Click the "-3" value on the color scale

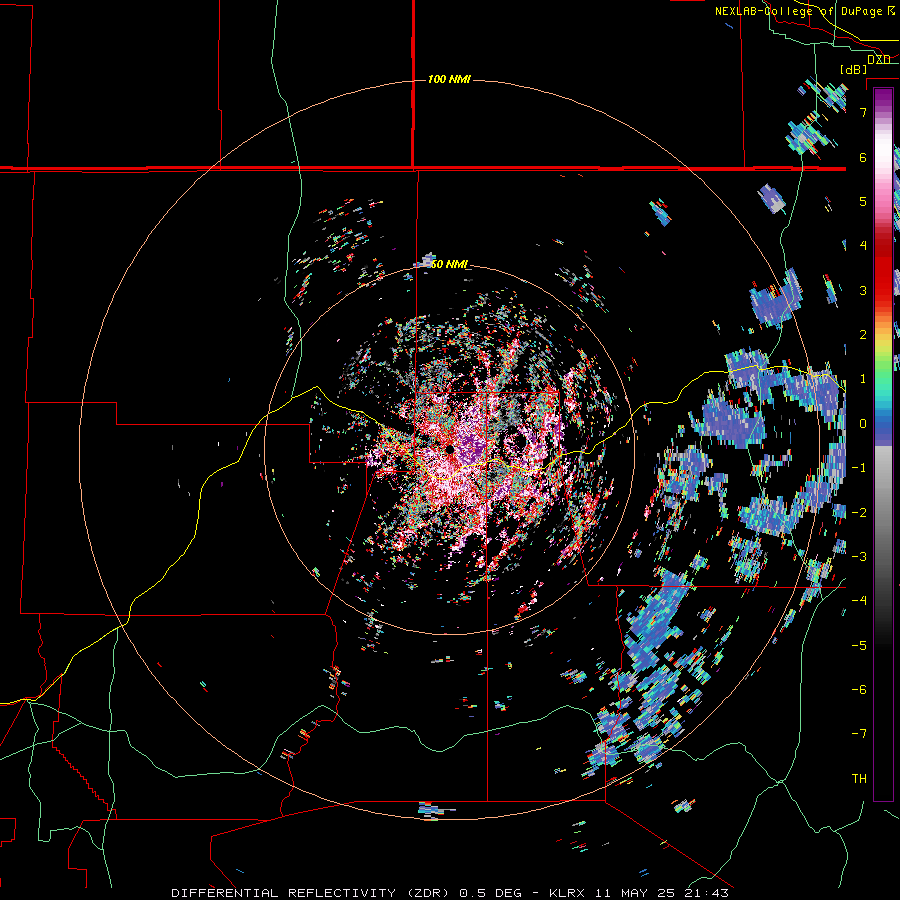[859, 557]
